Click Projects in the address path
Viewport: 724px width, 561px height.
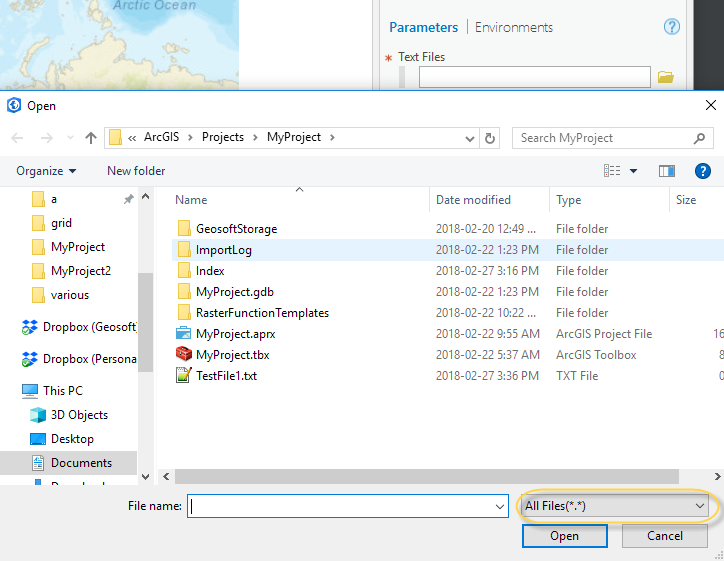[x=223, y=137]
